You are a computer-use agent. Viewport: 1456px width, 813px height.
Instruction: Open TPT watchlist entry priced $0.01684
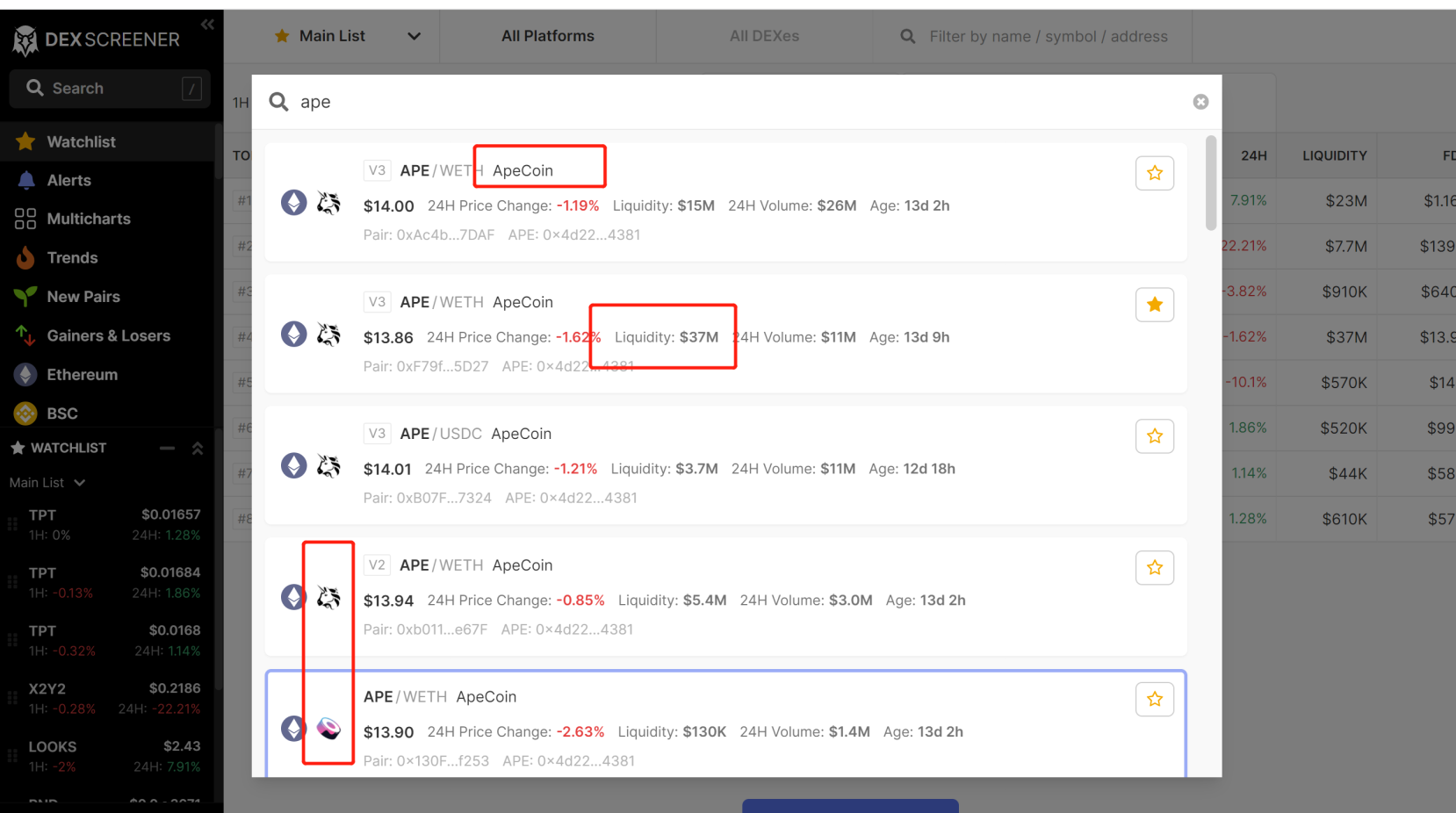tap(107, 582)
